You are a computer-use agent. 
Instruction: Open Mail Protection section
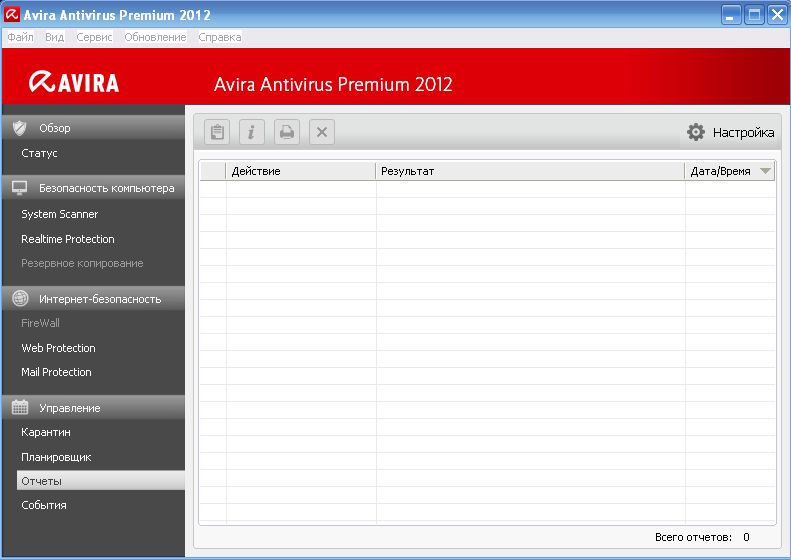click(56, 372)
